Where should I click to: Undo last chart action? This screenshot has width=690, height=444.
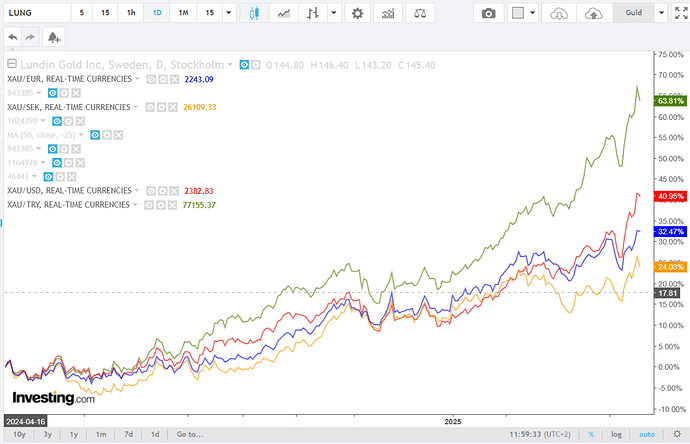pos(13,37)
